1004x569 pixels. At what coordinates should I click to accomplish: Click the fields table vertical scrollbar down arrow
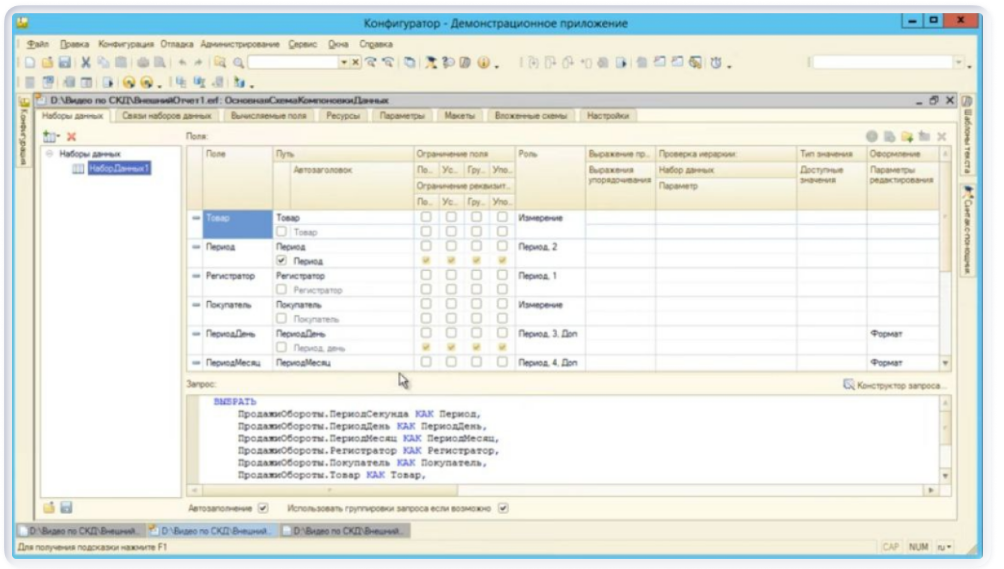tap(946, 362)
